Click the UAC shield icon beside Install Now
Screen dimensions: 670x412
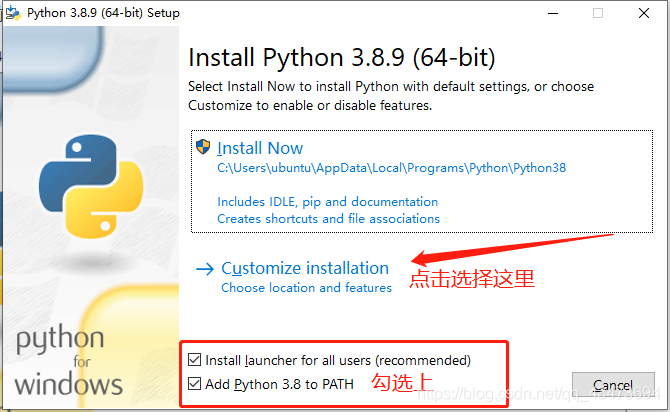203,147
